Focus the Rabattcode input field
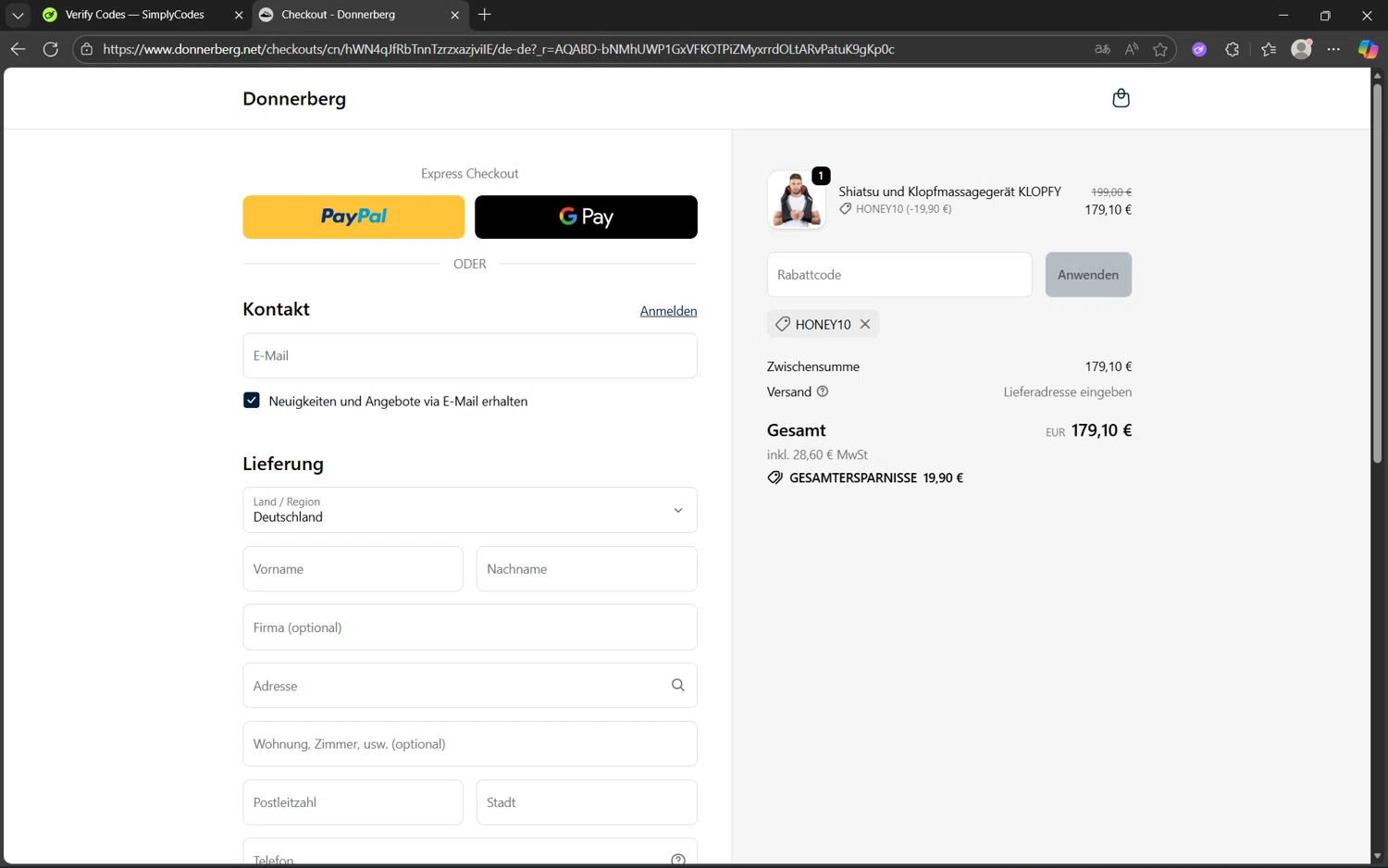The image size is (1388, 868). pos(899,275)
